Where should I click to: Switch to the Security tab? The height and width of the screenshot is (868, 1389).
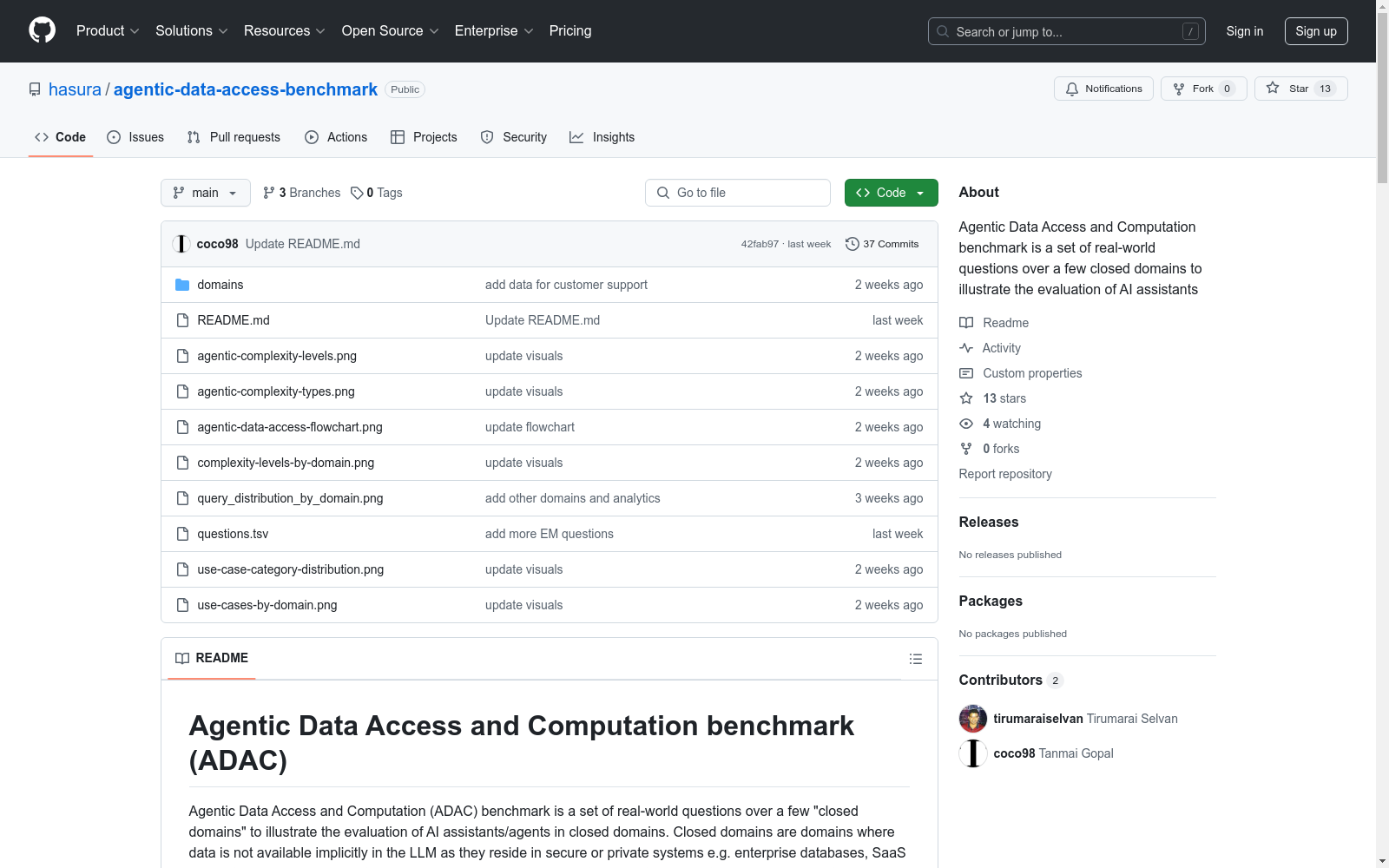tap(514, 137)
